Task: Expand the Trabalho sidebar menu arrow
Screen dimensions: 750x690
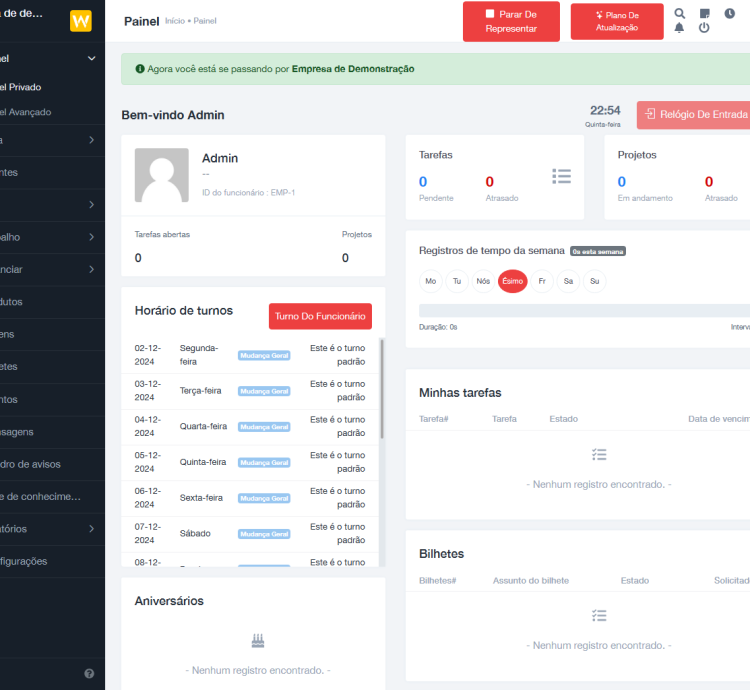Action: tap(91, 237)
